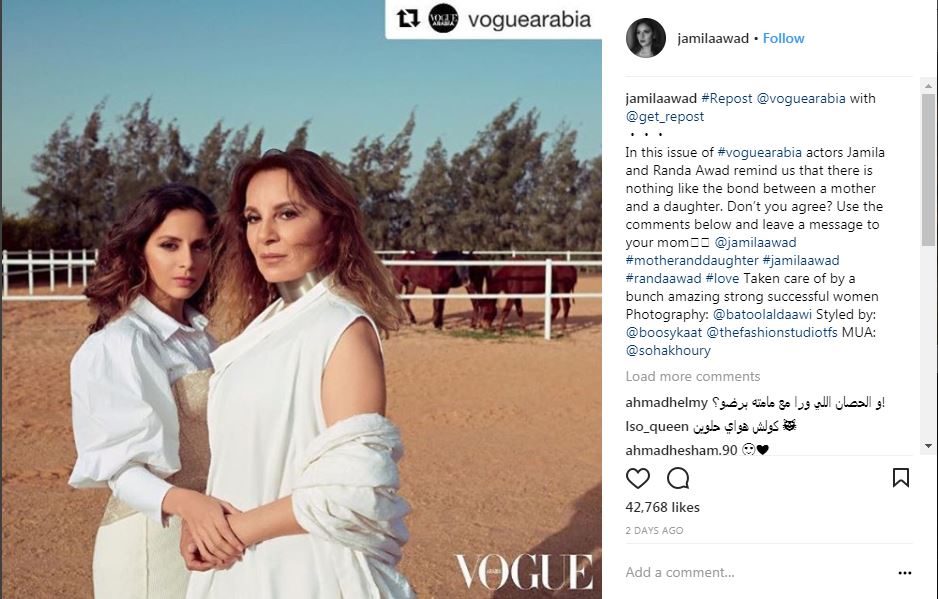This screenshot has height=599, width=938.
Task: View the 42,768 likes list
Action: coord(662,507)
